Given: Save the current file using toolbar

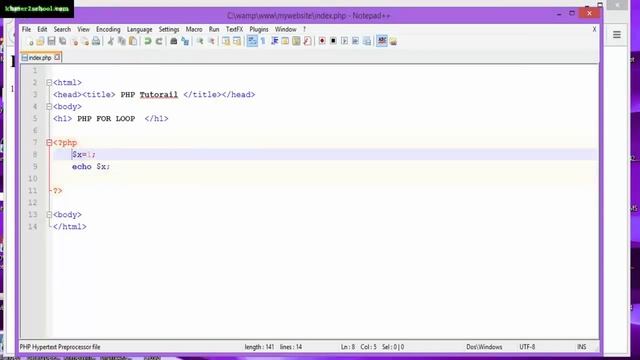Looking at the screenshot, I should (x=51, y=41).
